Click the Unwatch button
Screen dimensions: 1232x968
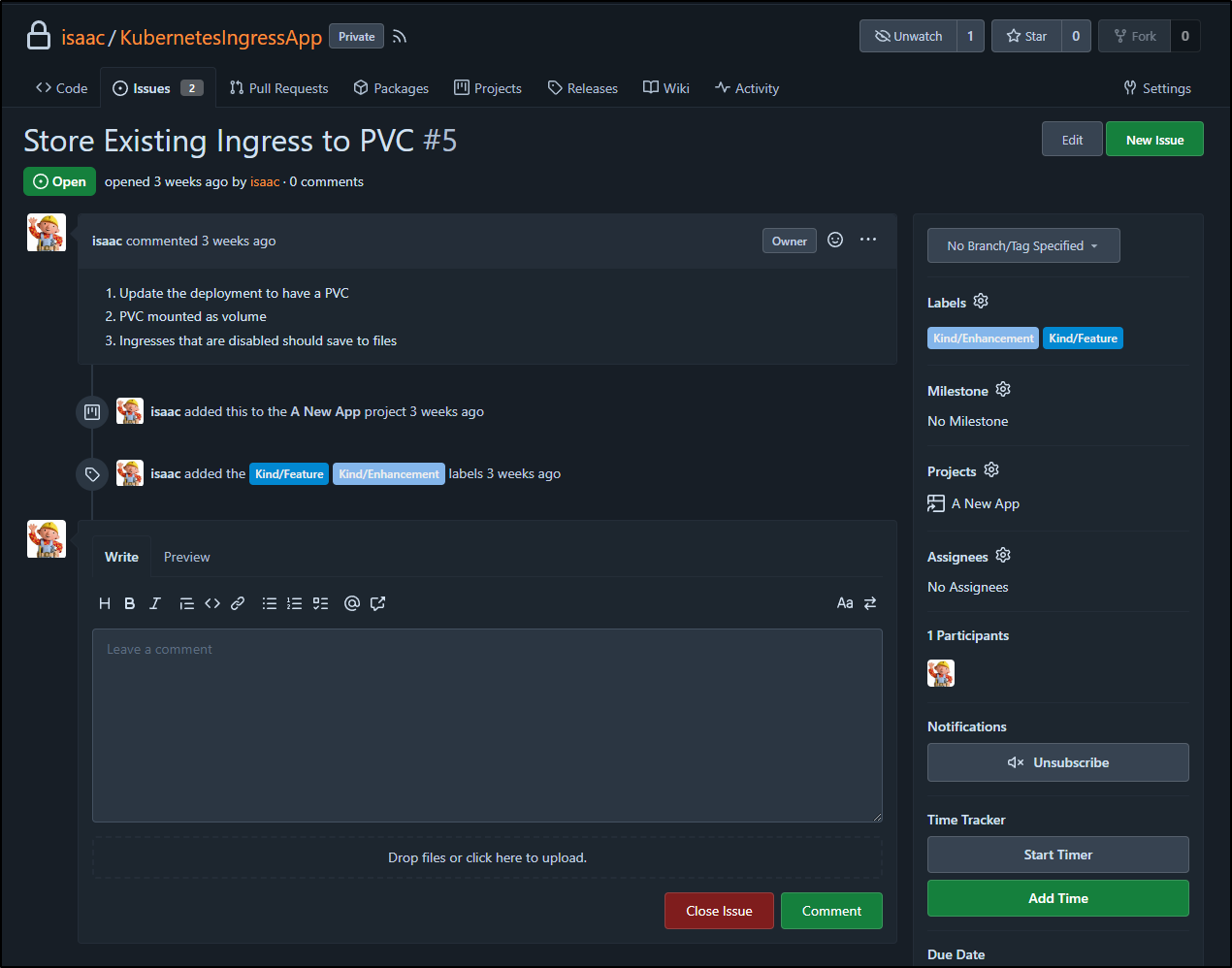pyautogui.click(x=908, y=36)
